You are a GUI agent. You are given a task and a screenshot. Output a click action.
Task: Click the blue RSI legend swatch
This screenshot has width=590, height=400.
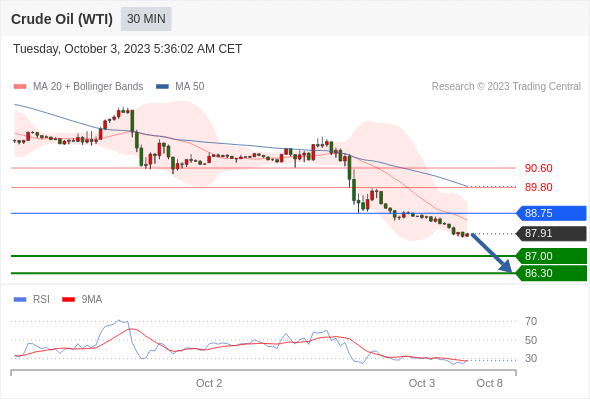pos(20,300)
